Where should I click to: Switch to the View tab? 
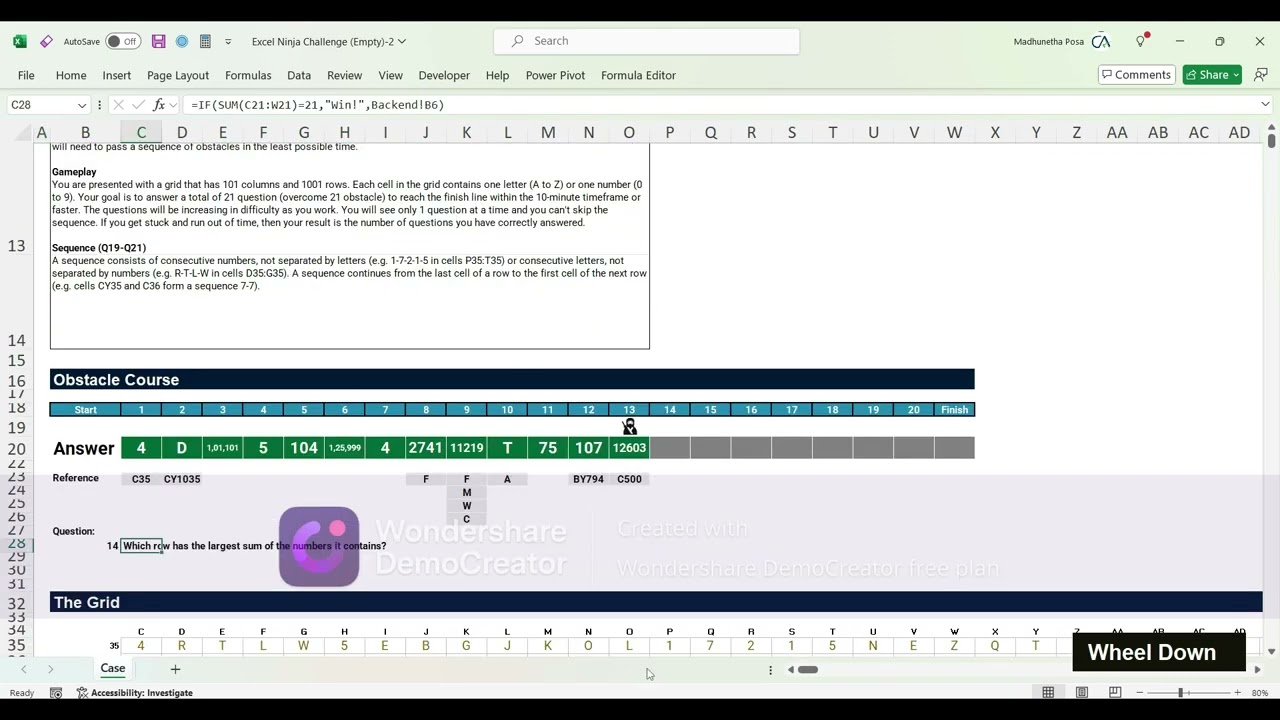click(390, 75)
